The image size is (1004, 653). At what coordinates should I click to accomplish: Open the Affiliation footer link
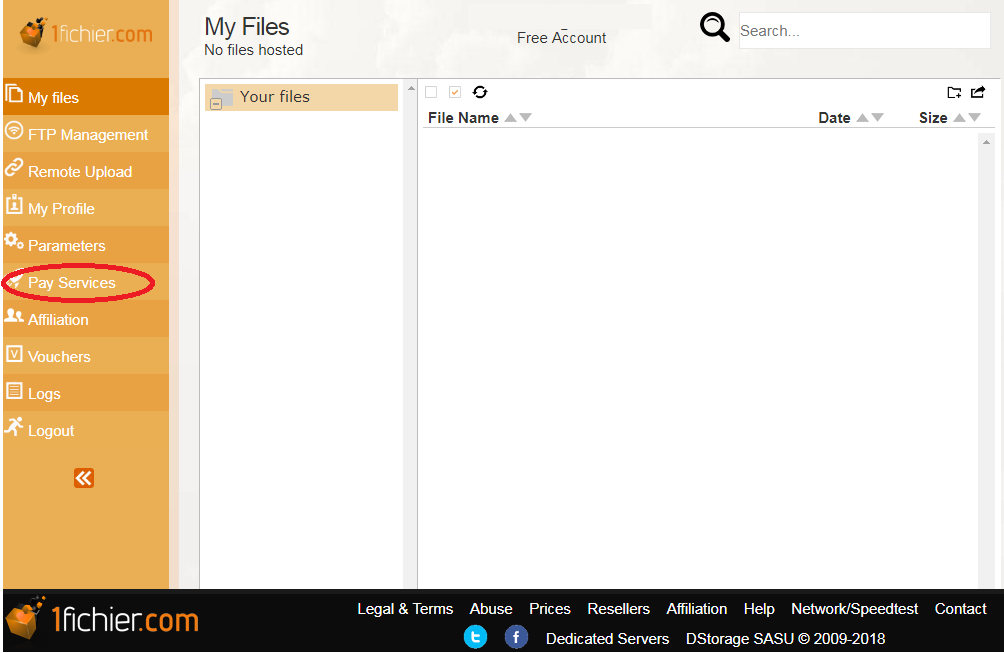(x=697, y=609)
